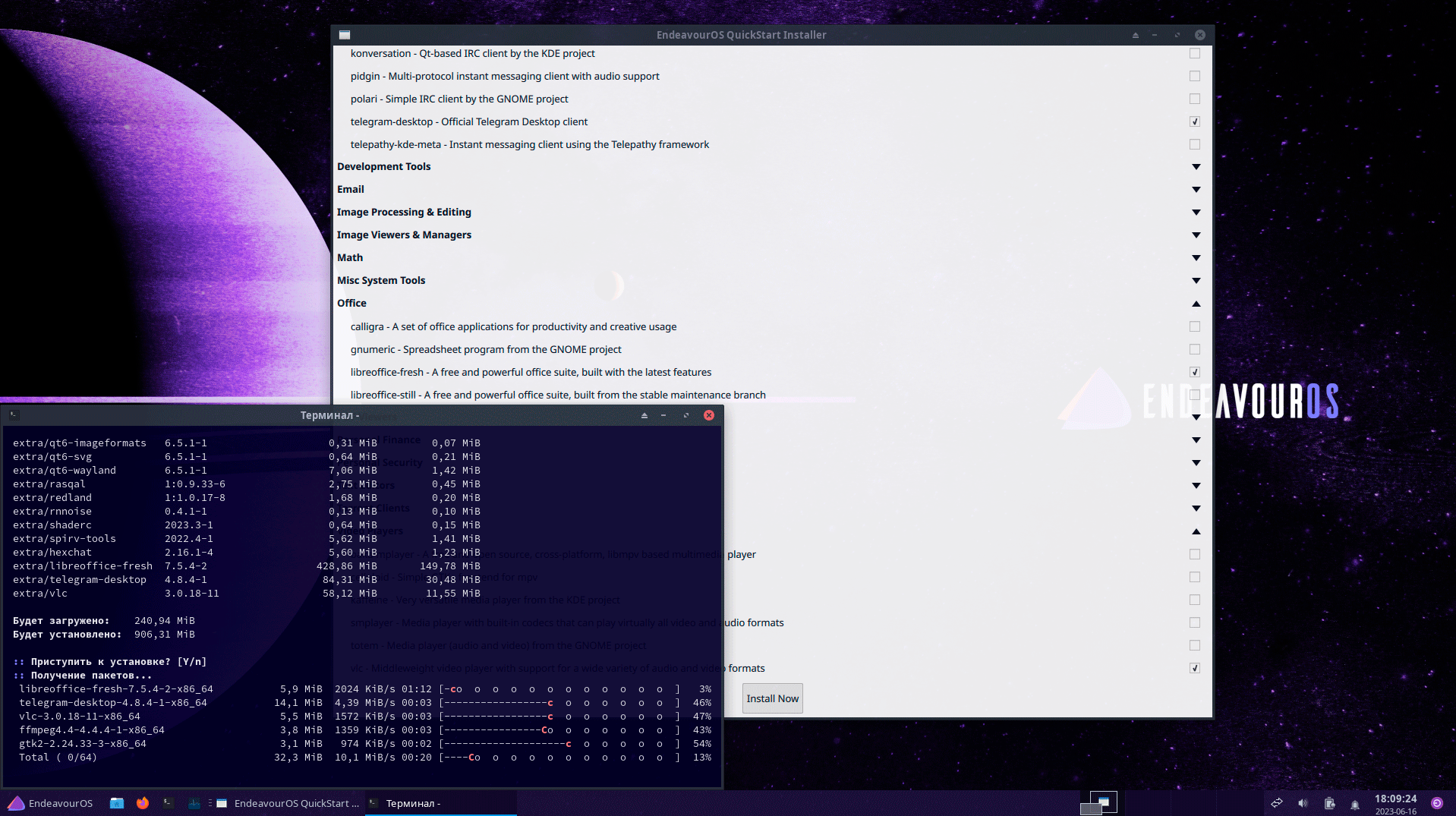
Task: Select the gnumeric spreadsheet program label
Action: (486, 349)
